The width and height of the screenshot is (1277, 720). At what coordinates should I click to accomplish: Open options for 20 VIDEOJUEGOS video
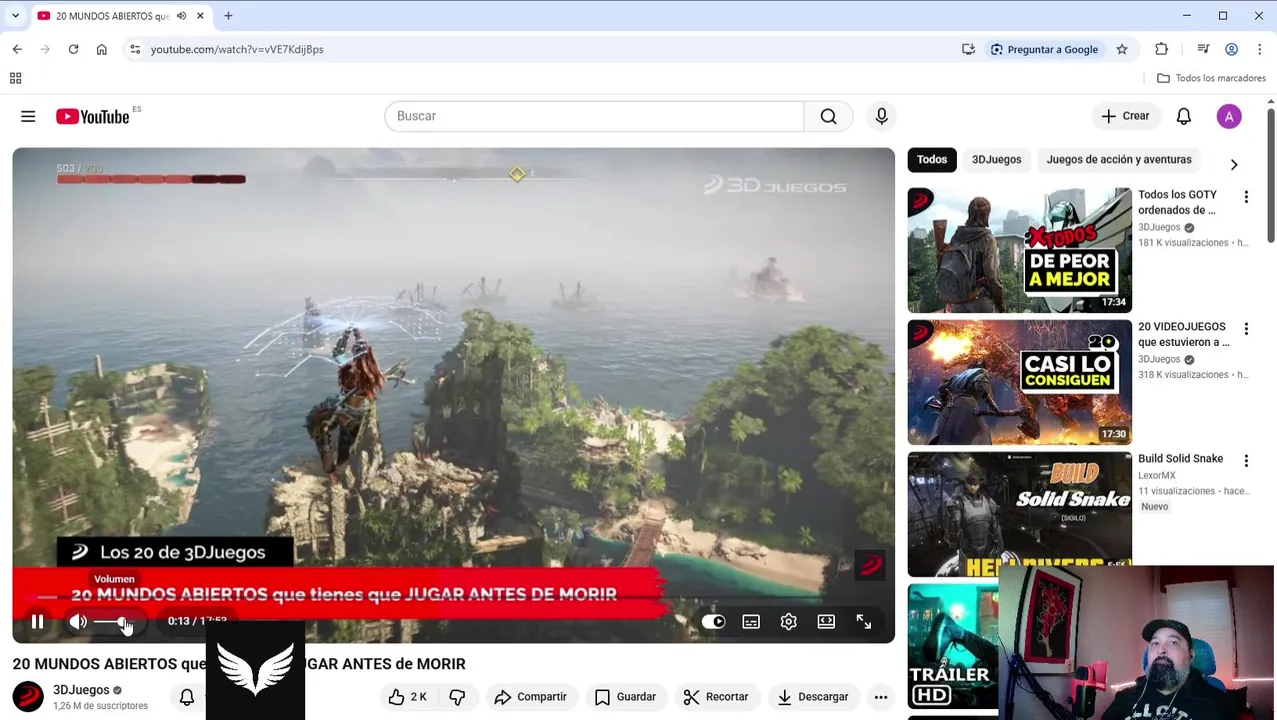1246,329
